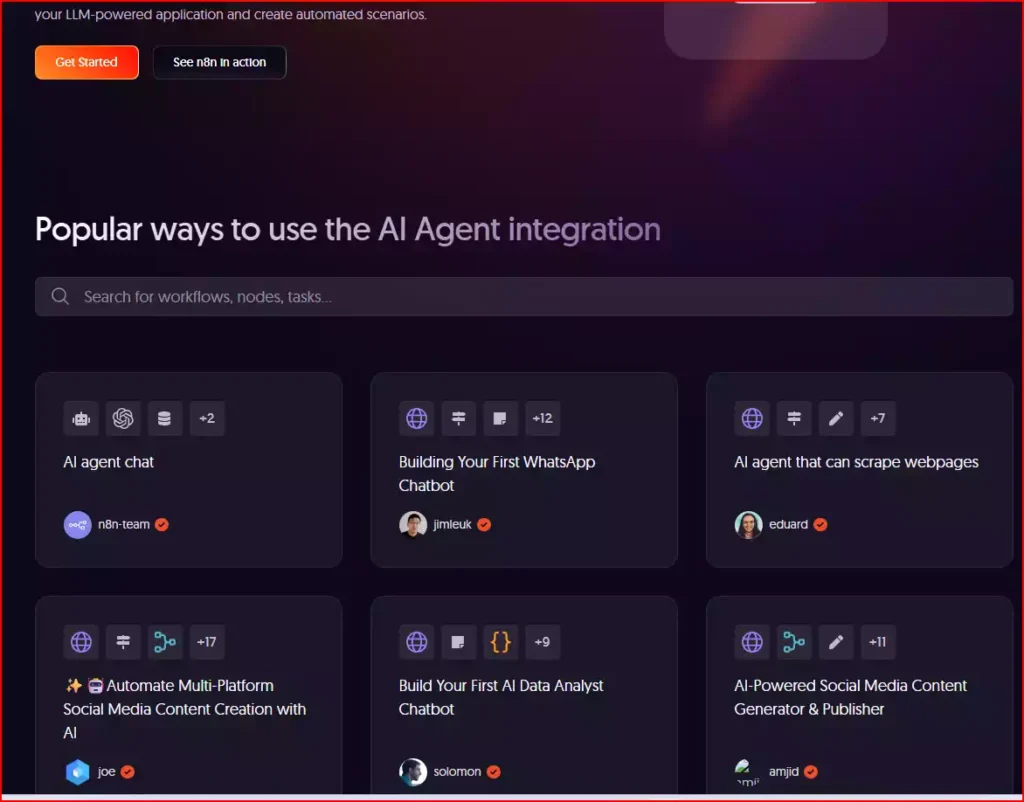Image resolution: width=1024 pixels, height=802 pixels.
Task: Click the signpost icon on Multi-Platform Social Media card
Action: (x=123, y=642)
